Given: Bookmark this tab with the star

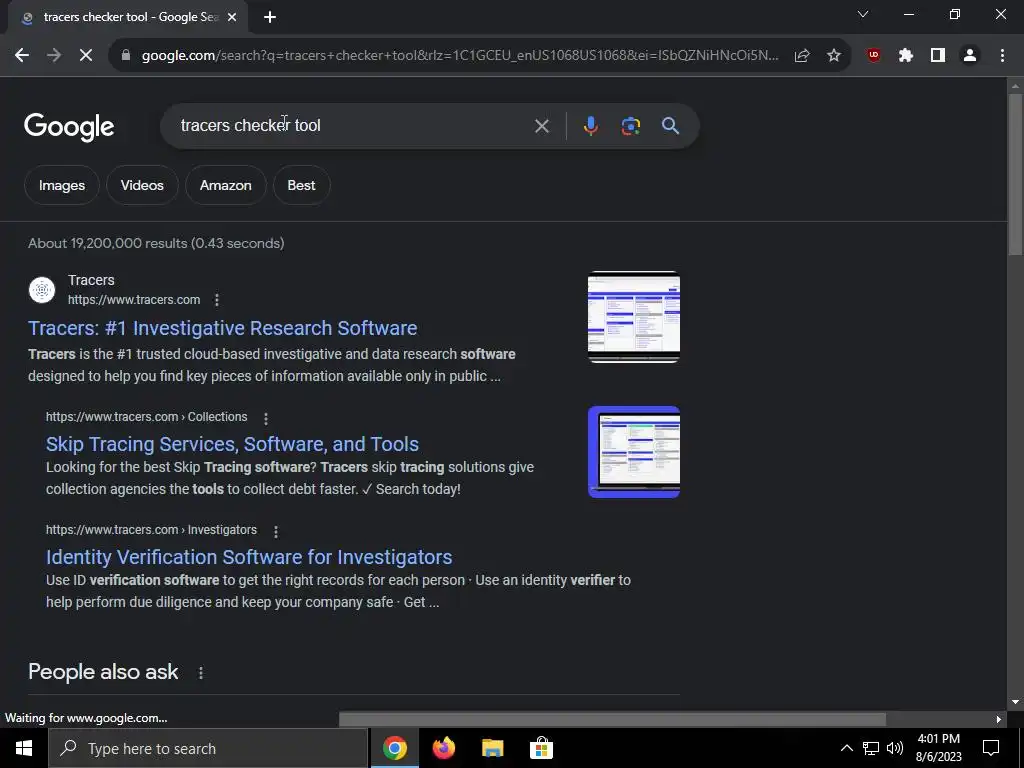Looking at the screenshot, I should pyautogui.click(x=834, y=56).
